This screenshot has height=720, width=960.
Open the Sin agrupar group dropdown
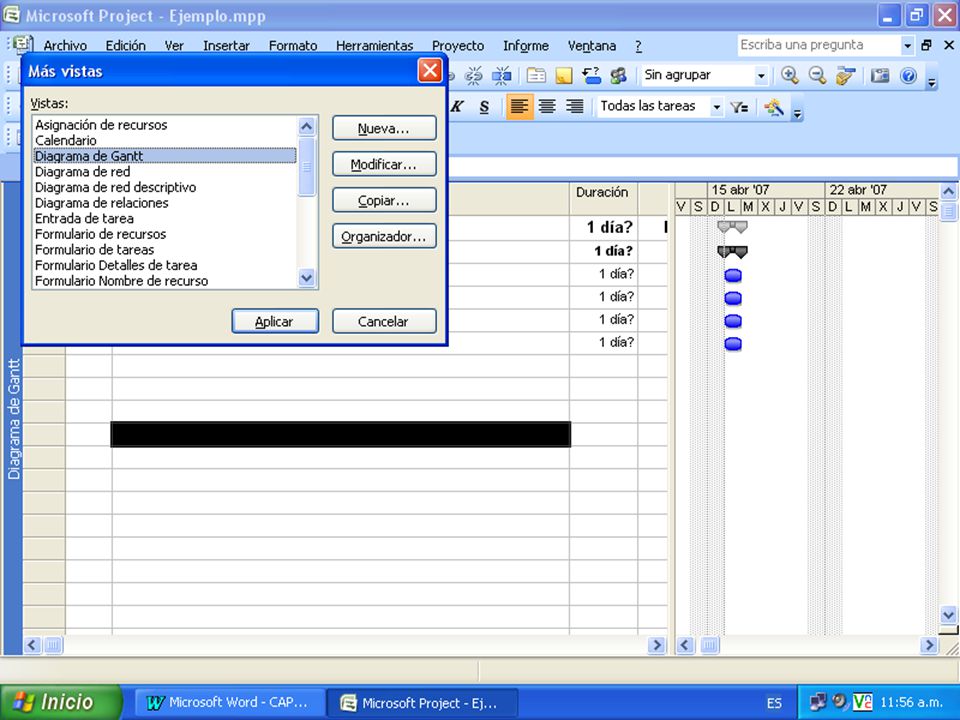(760, 76)
